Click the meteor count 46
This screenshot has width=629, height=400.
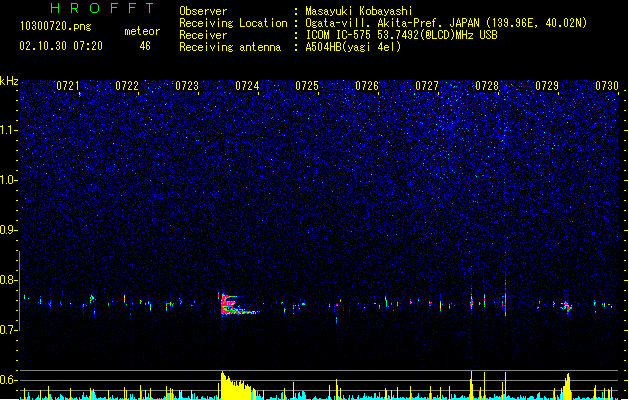tap(145, 46)
